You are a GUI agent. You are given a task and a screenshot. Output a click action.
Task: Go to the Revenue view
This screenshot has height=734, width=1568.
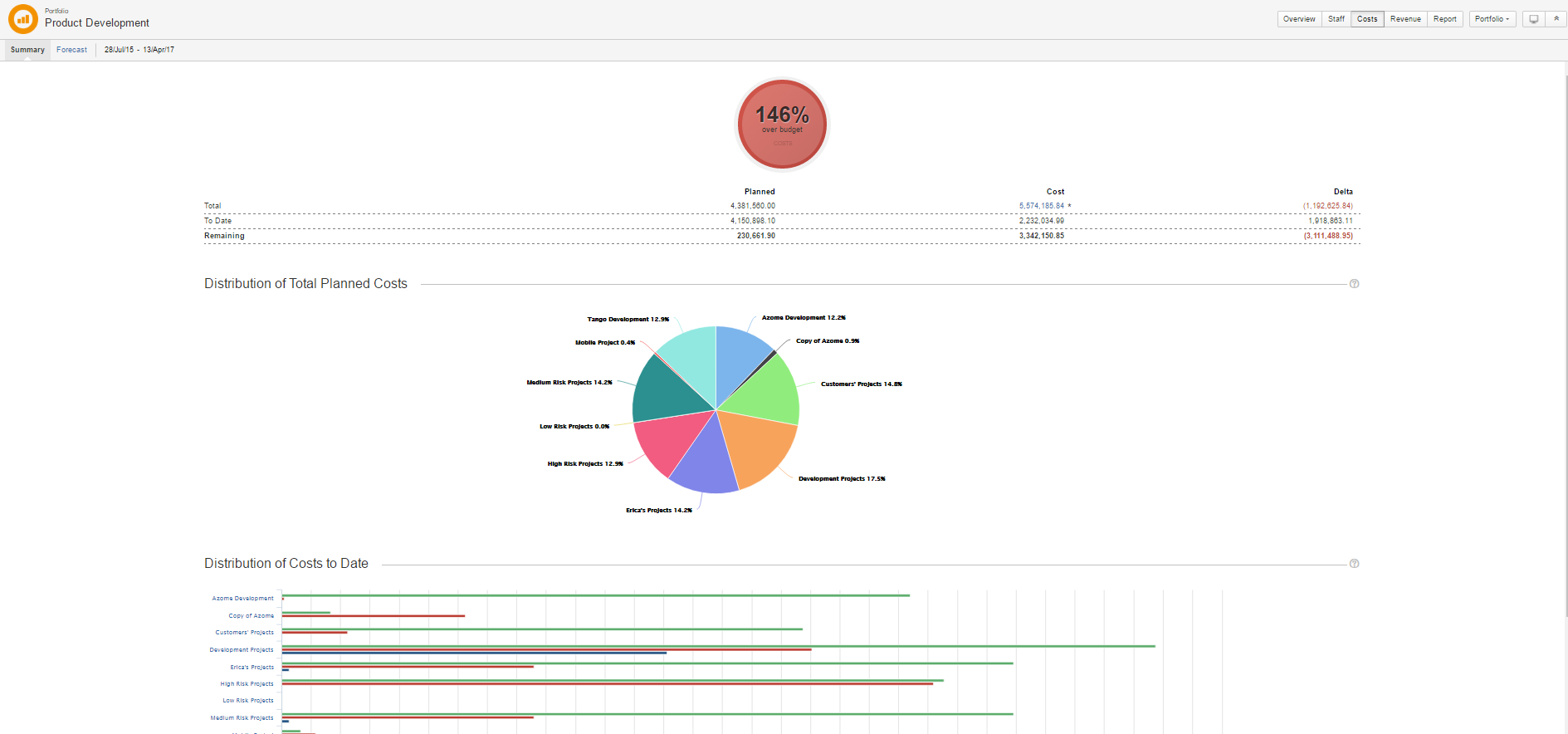(1405, 19)
